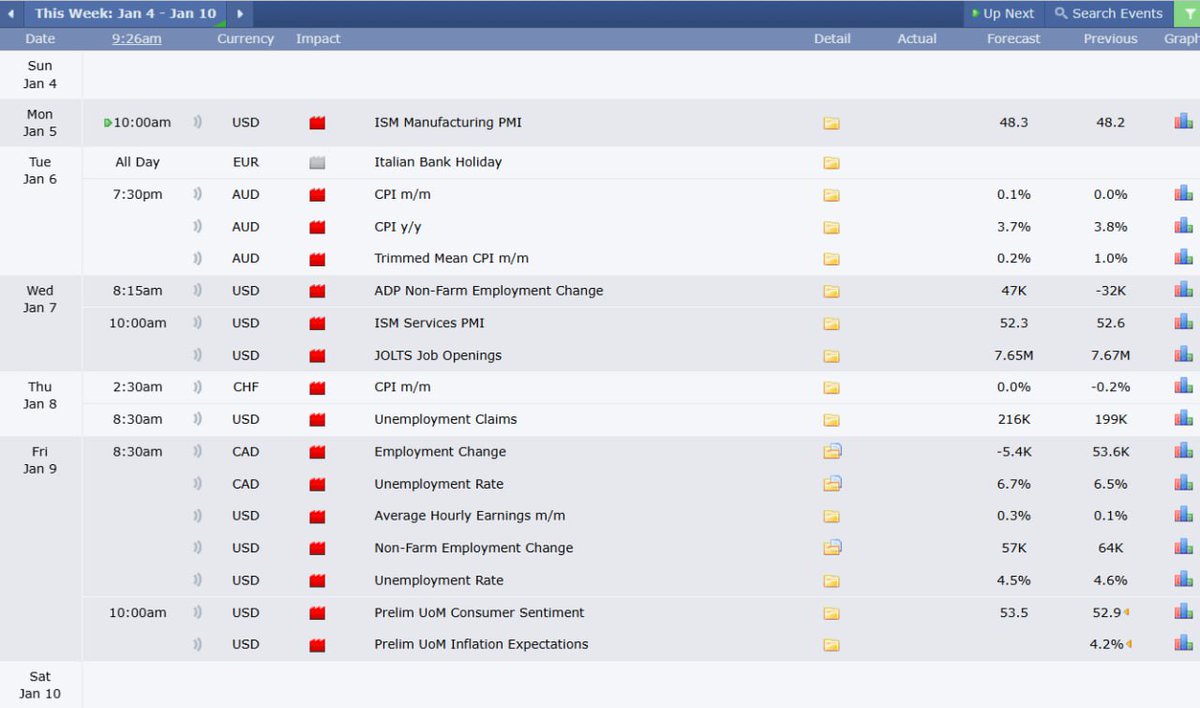Toggle sound alert for Unemployment Claims
The image size is (1200, 708).
click(197, 419)
